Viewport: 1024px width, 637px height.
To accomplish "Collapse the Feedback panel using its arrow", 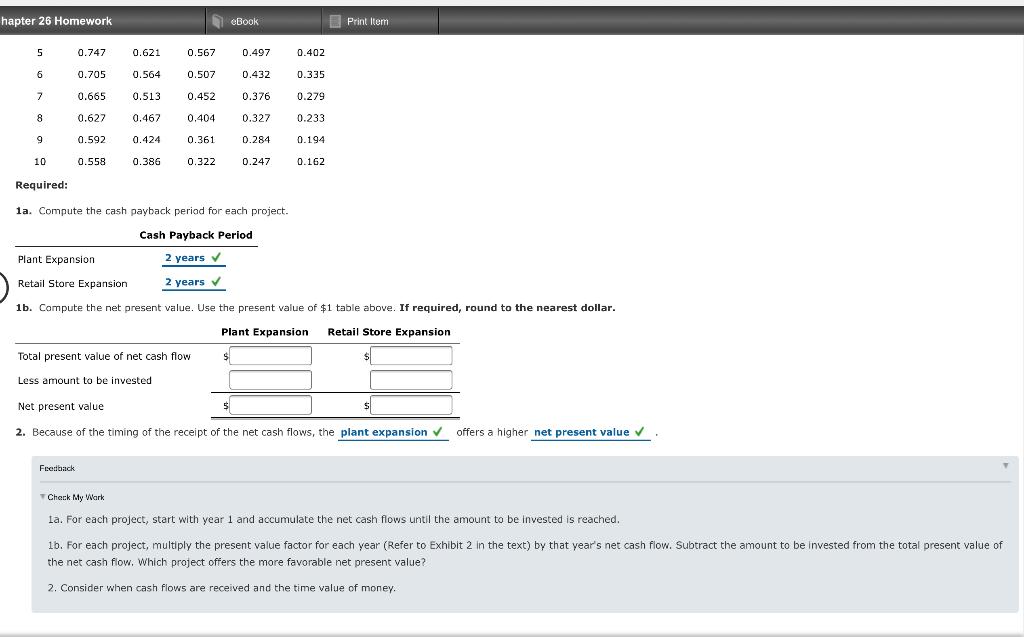I will 1007,467.
